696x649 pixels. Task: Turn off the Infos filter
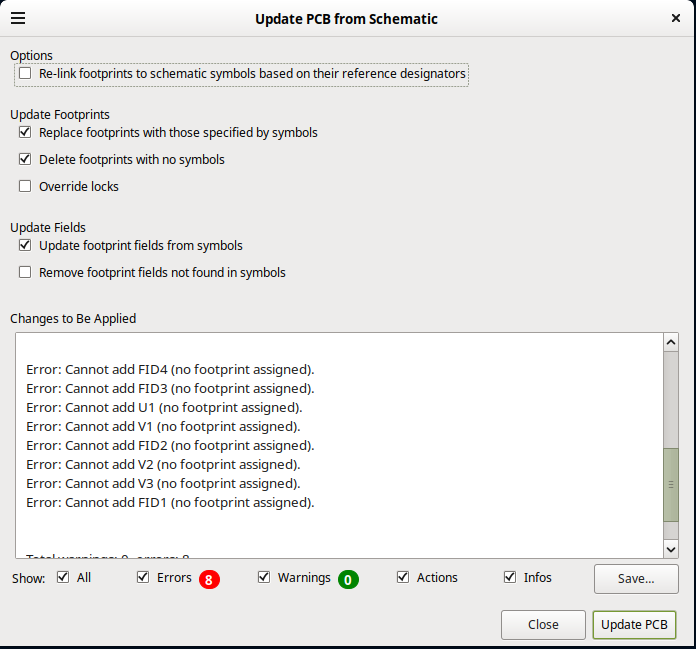(x=510, y=577)
